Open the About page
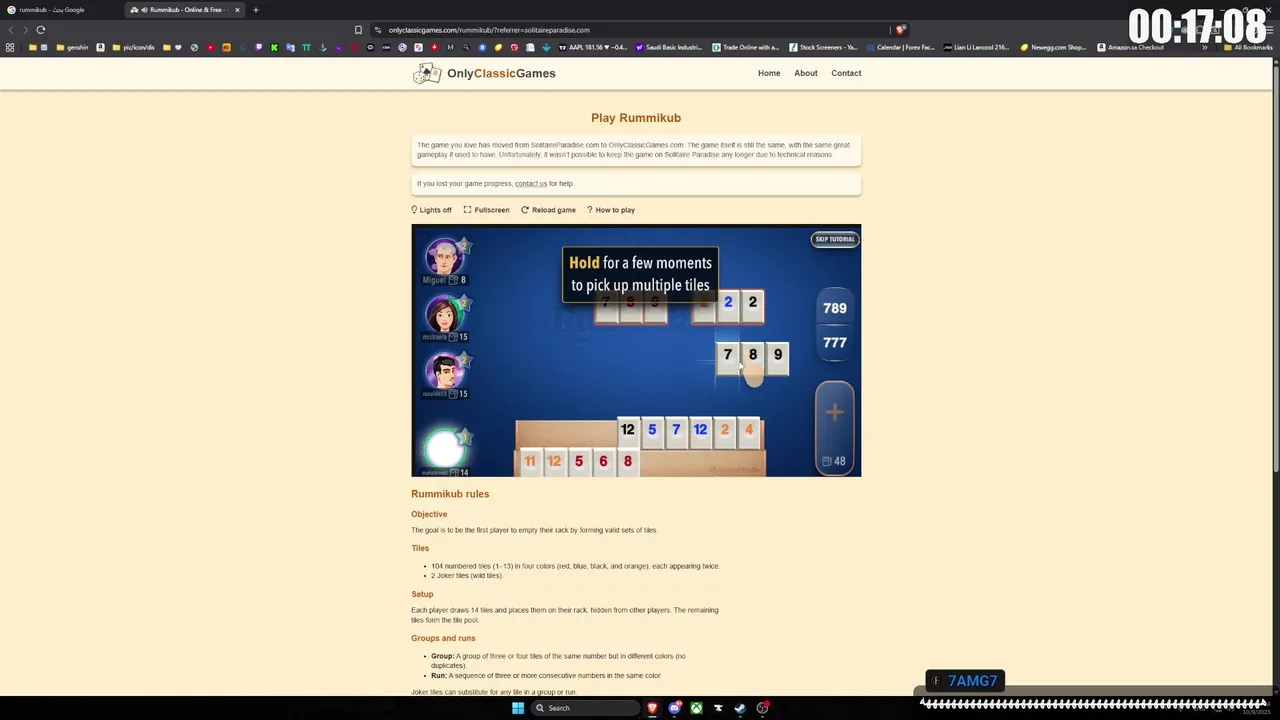Screen dimensions: 1280x720 [806, 73]
